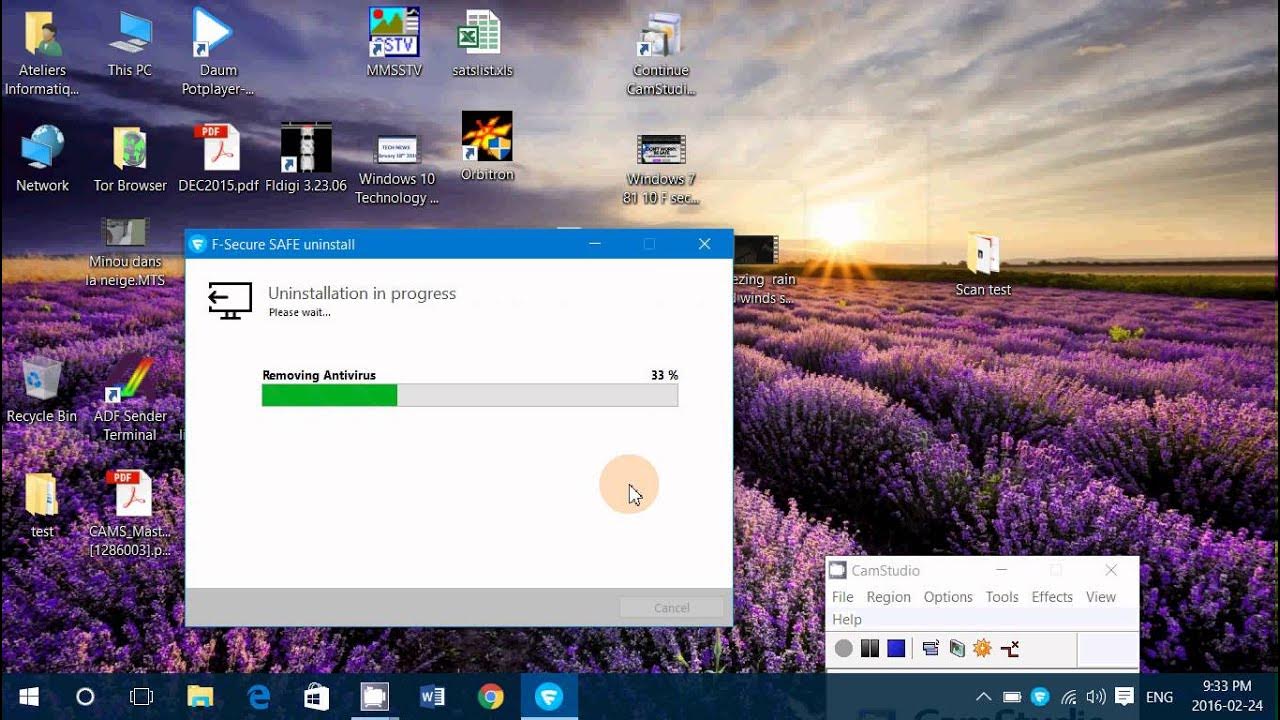Open Wi-Fi network tray icon
1280x720 pixels.
click(x=1068, y=697)
